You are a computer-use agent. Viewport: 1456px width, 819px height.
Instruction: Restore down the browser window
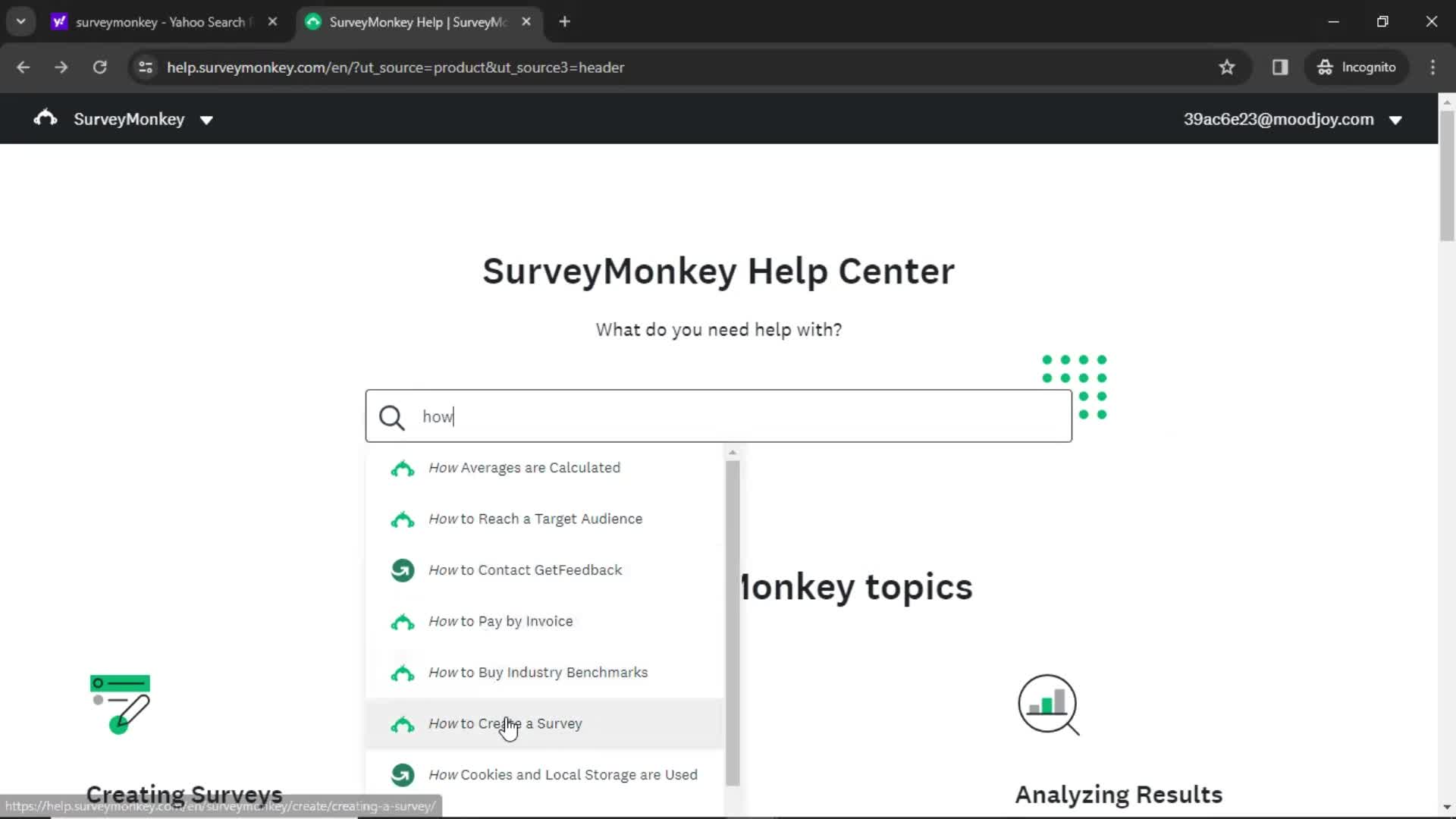point(1382,22)
